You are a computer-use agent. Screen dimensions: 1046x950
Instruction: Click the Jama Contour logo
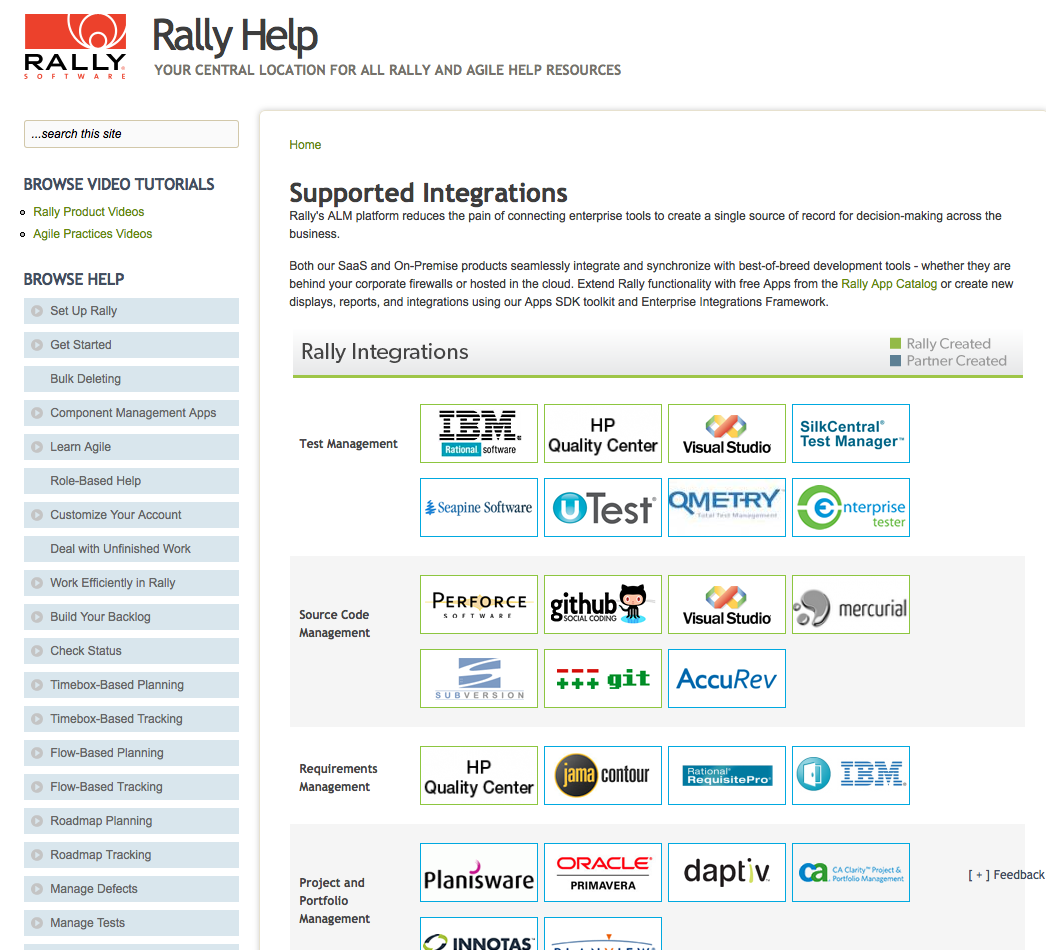[602, 776]
